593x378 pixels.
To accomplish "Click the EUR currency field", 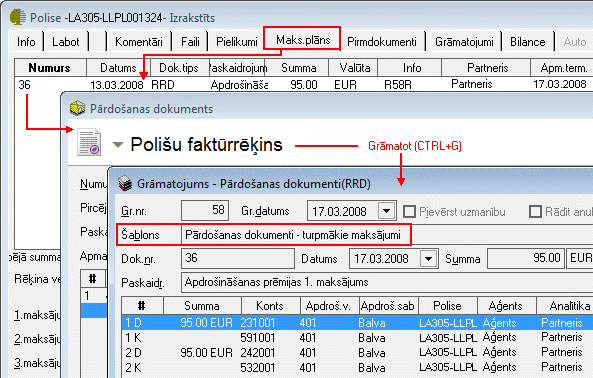I will 580,259.
